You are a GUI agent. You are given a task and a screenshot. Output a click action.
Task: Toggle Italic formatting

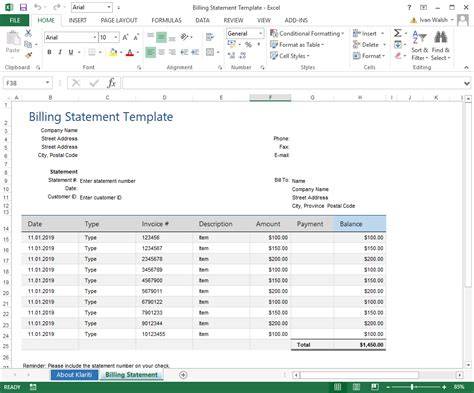(x=60, y=52)
